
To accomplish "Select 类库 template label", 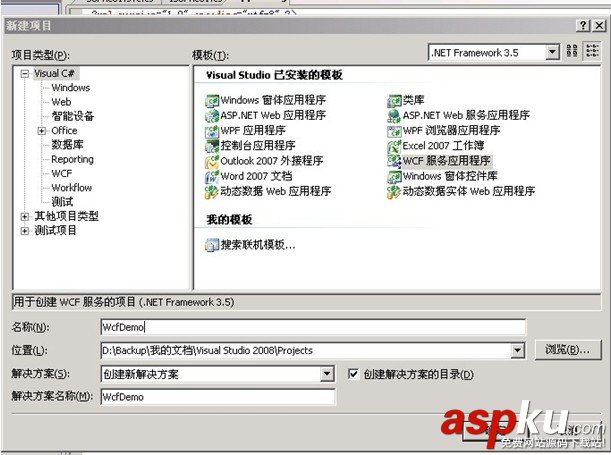I will 413,100.
